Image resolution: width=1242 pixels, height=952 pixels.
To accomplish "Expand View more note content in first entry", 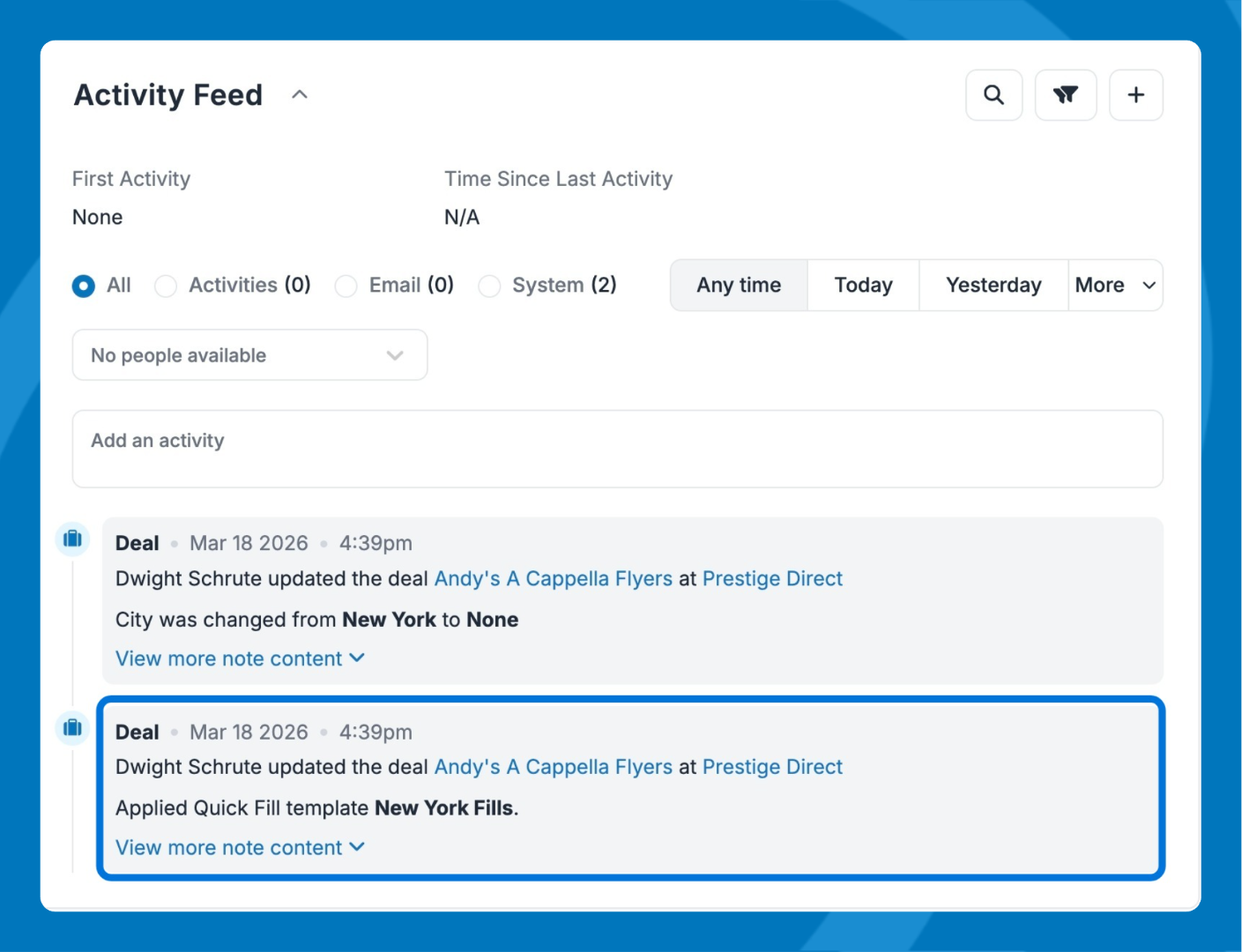I will pos(240,658).
